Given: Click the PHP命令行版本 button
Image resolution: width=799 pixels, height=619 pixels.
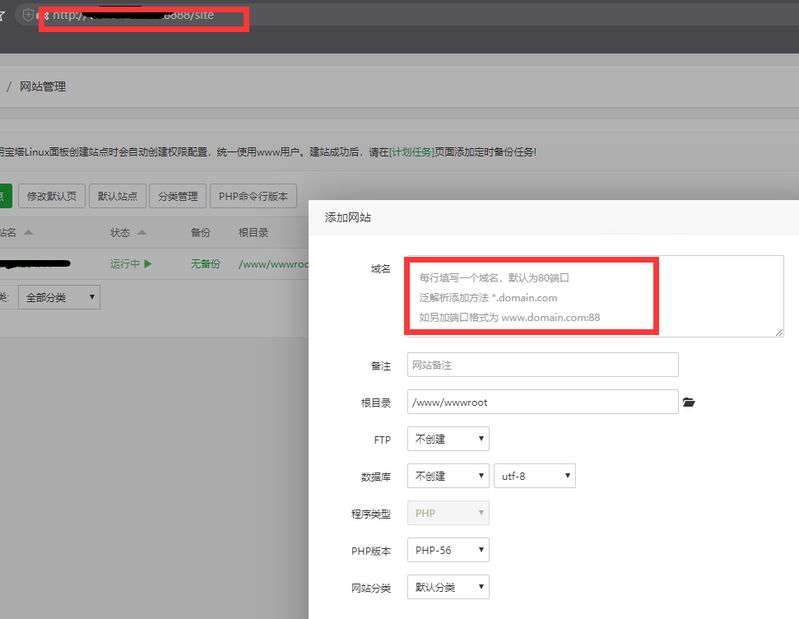Looking at the screenshot, I should click(253, 197).
